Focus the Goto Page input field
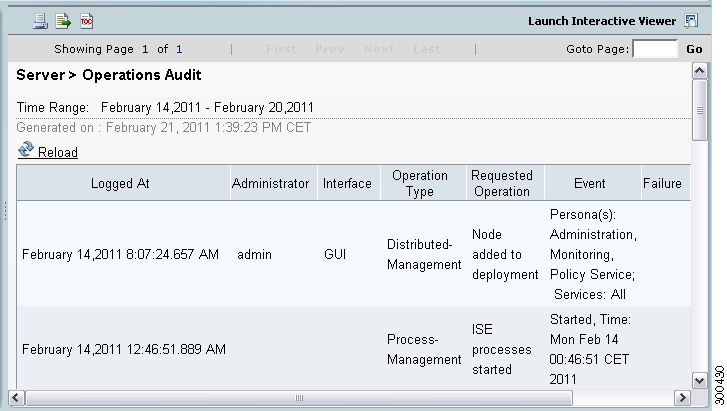Viewport: 727px width, 411px height. (x=655, y=49)
